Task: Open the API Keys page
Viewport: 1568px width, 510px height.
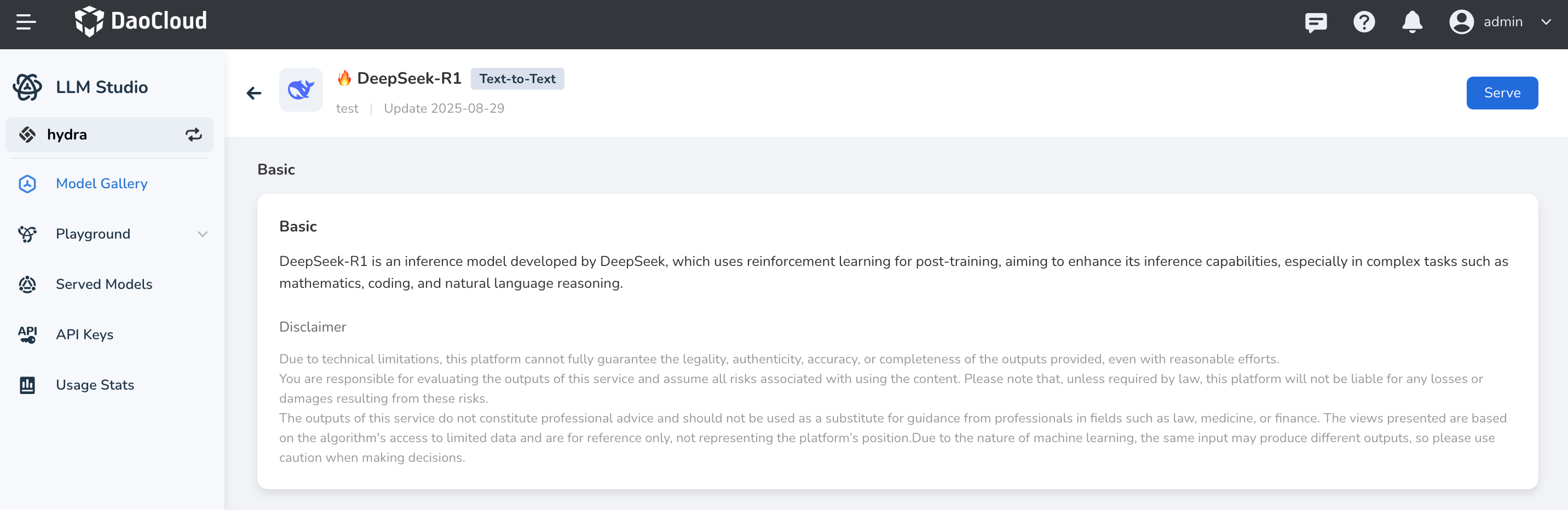Action: tap(85, 335)
